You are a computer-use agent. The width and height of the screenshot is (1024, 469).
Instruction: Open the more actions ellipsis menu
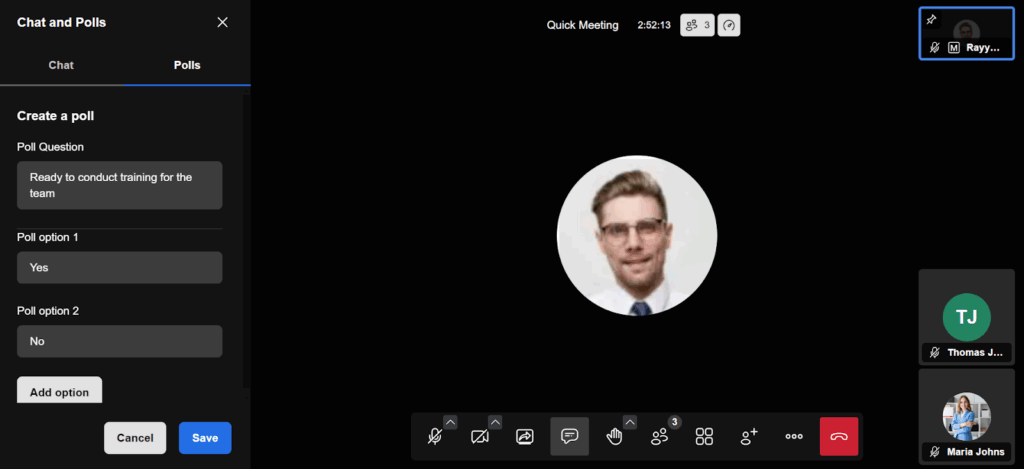pos(794,437)
